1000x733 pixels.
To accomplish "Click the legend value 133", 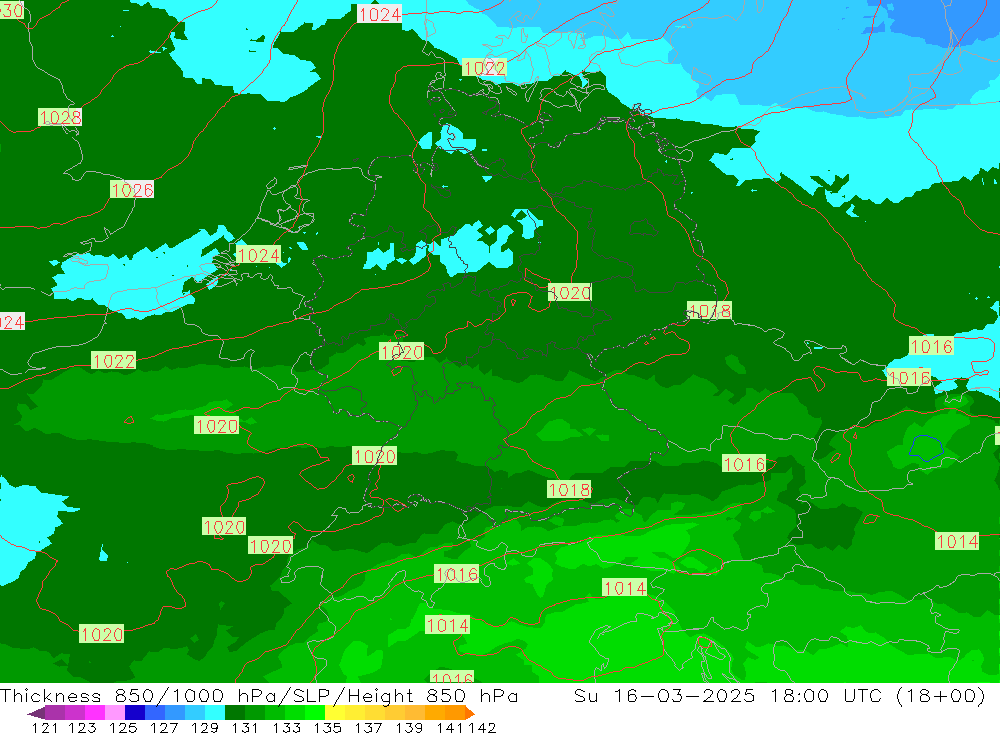I will tap(286, 727).
